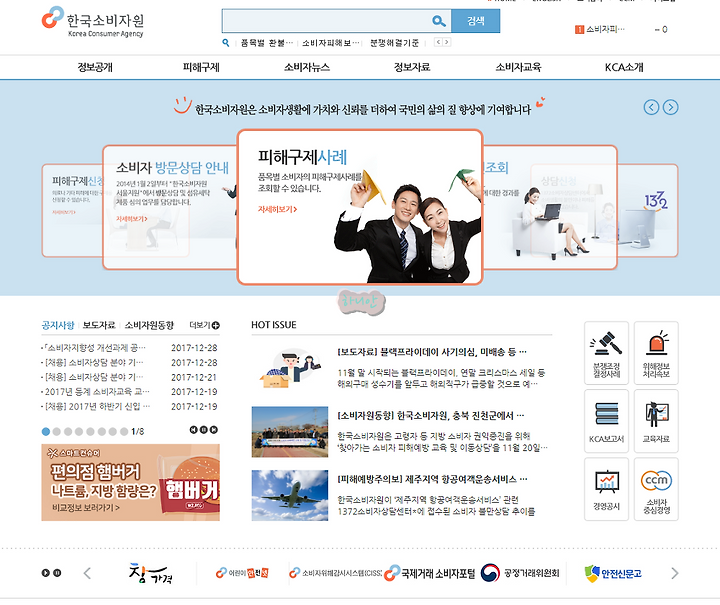This screenshot has height=605, width=720.
Task: Click the orange 소비자피… info icon
Action: click(579, 29)
